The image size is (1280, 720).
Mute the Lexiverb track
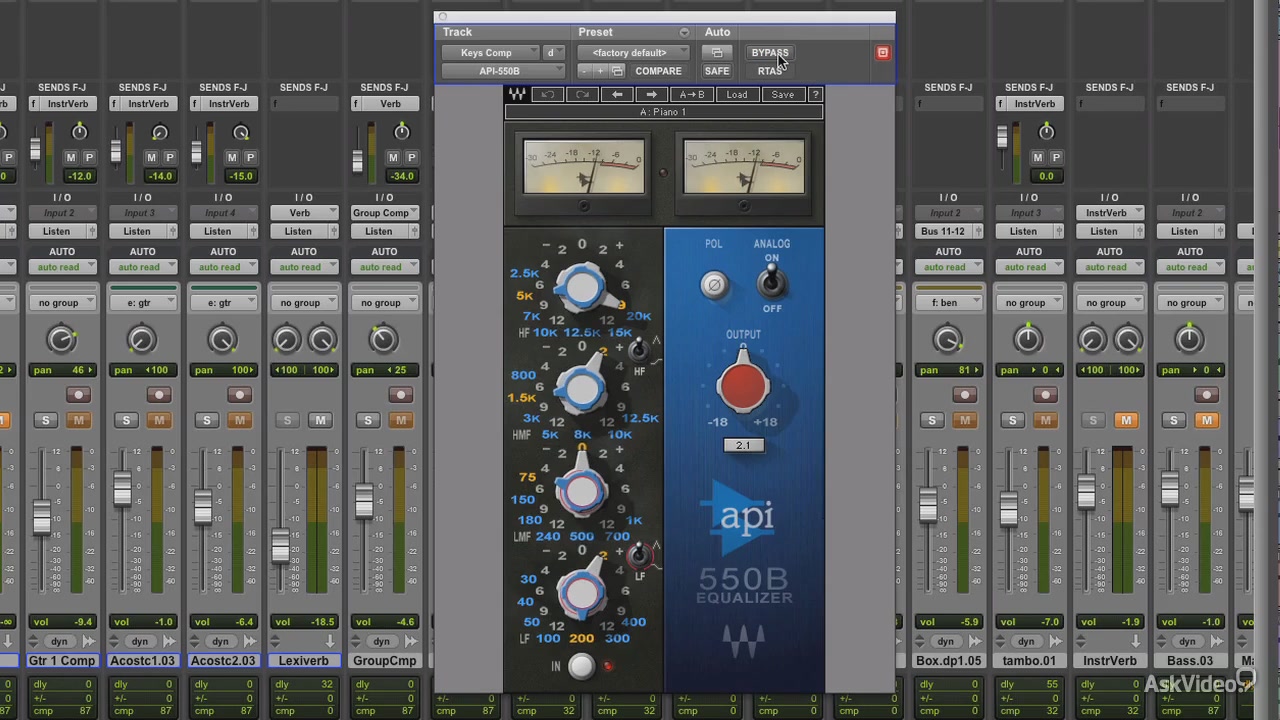click(x=320, y=420)
